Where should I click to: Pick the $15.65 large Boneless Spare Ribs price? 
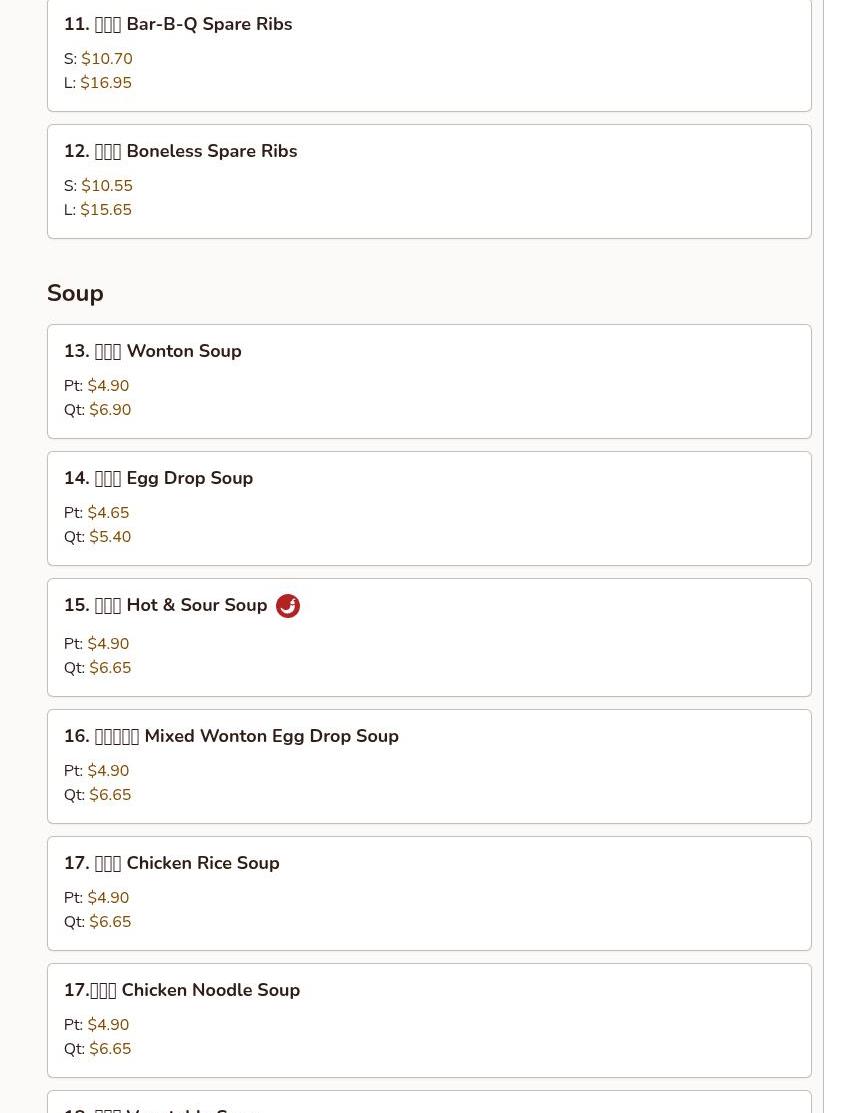pyautogui.click(x=106, y=210)
